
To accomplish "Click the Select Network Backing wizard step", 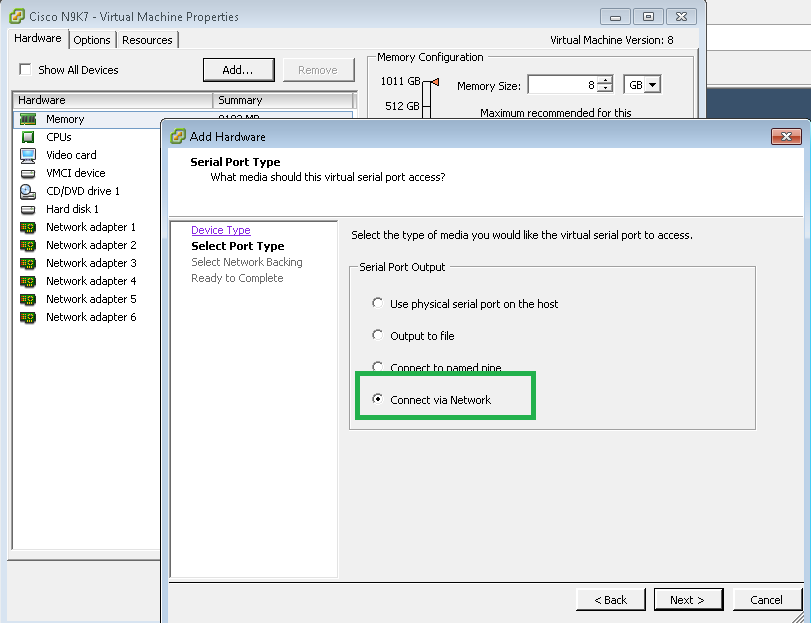I will coord(247,262).
